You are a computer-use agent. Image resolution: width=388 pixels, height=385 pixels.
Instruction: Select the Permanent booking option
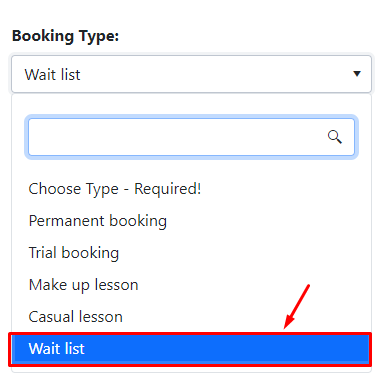click(191, 221)
